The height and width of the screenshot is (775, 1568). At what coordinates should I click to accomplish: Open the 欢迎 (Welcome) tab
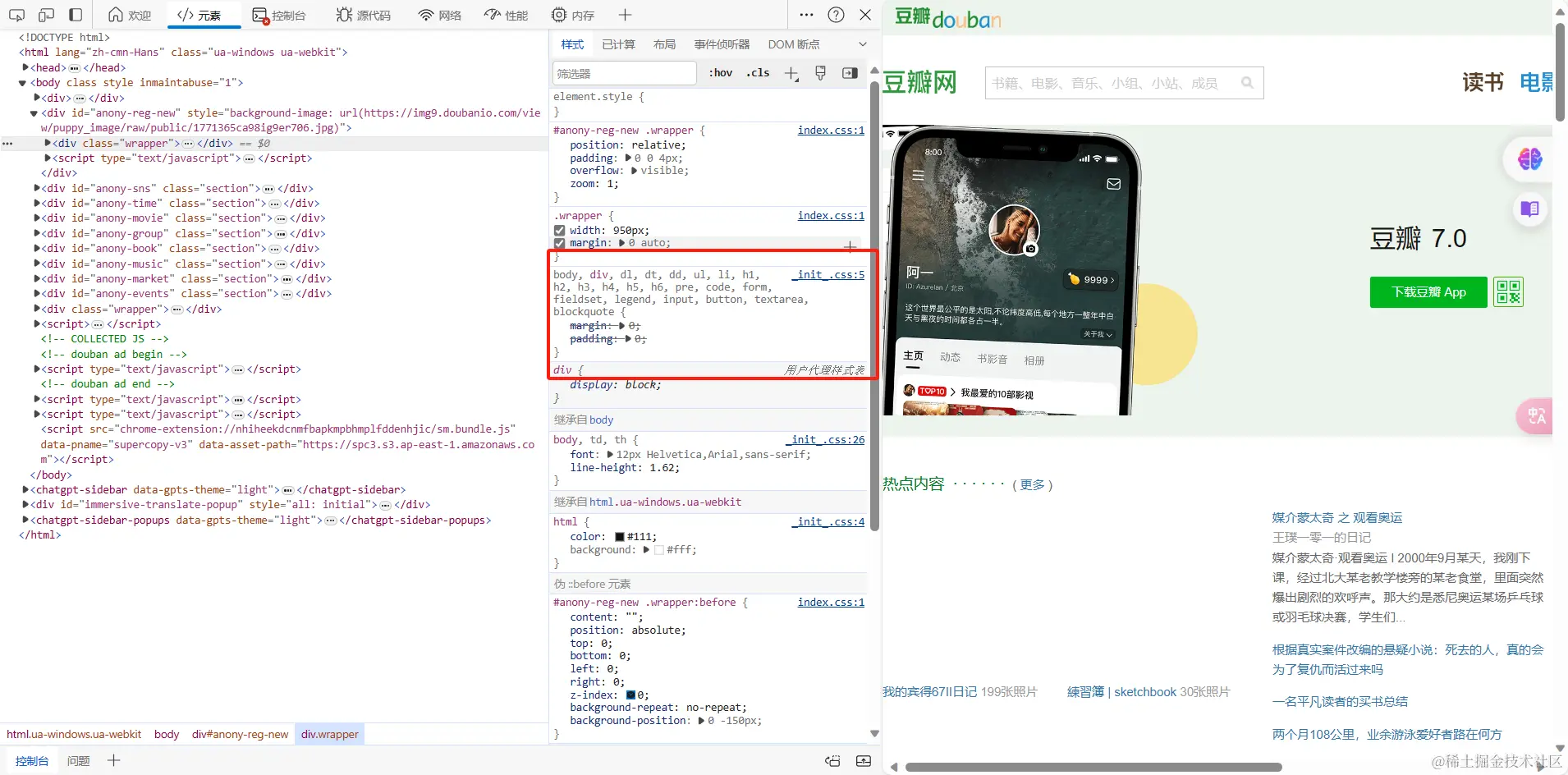(130, 15)
